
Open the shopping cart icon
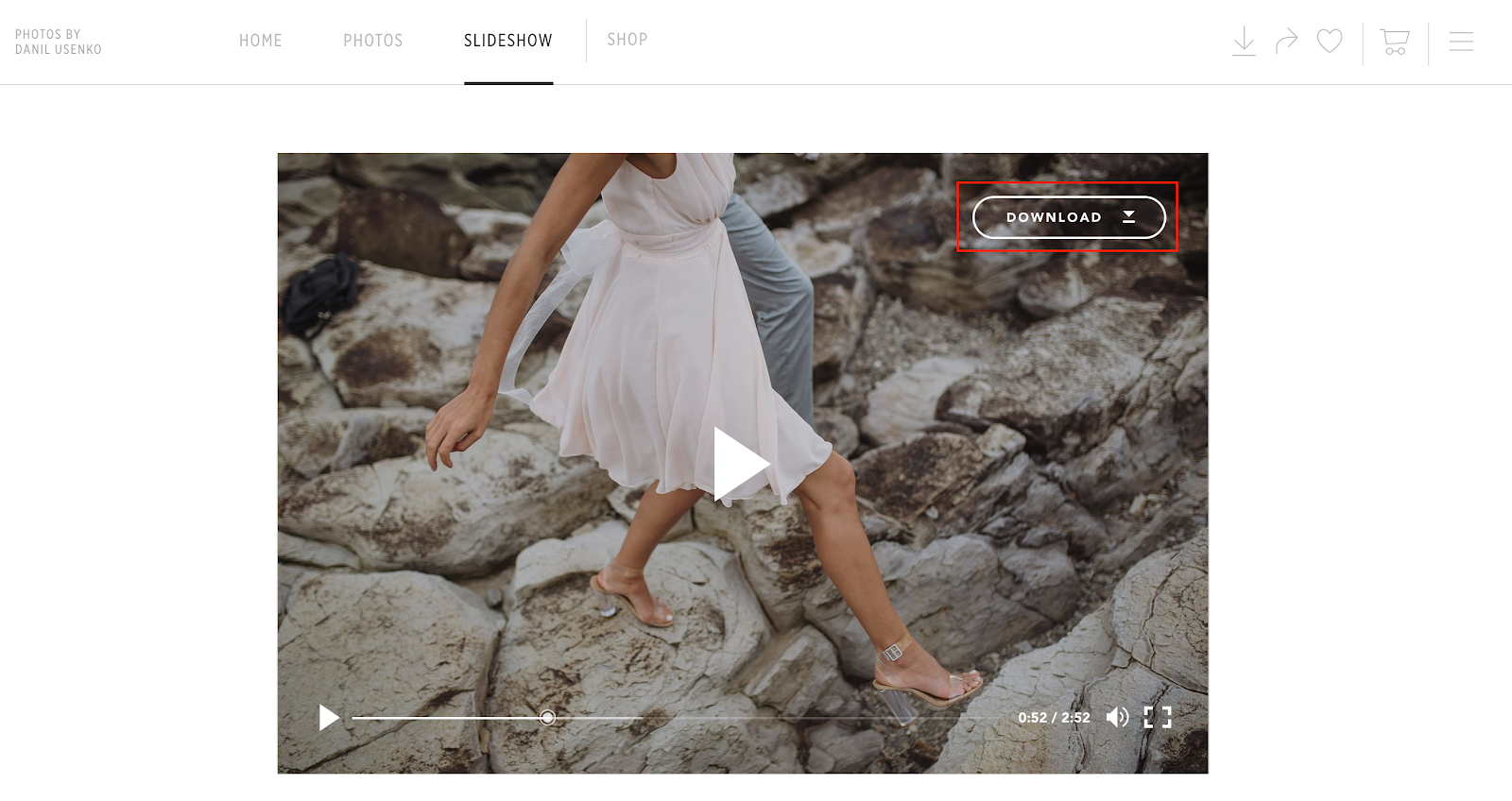click(1395, 42)
